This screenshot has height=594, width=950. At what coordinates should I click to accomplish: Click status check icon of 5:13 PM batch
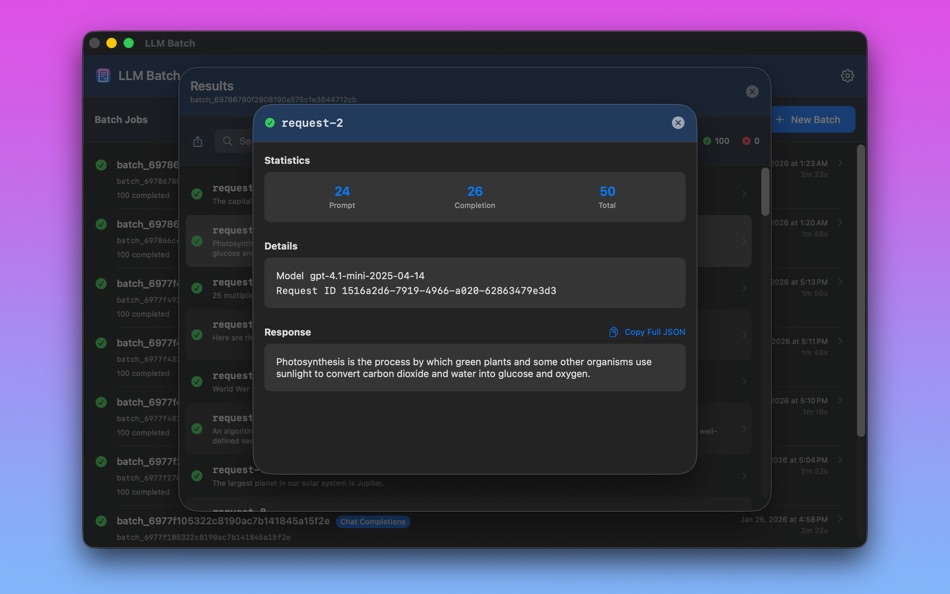click(101, 284)
